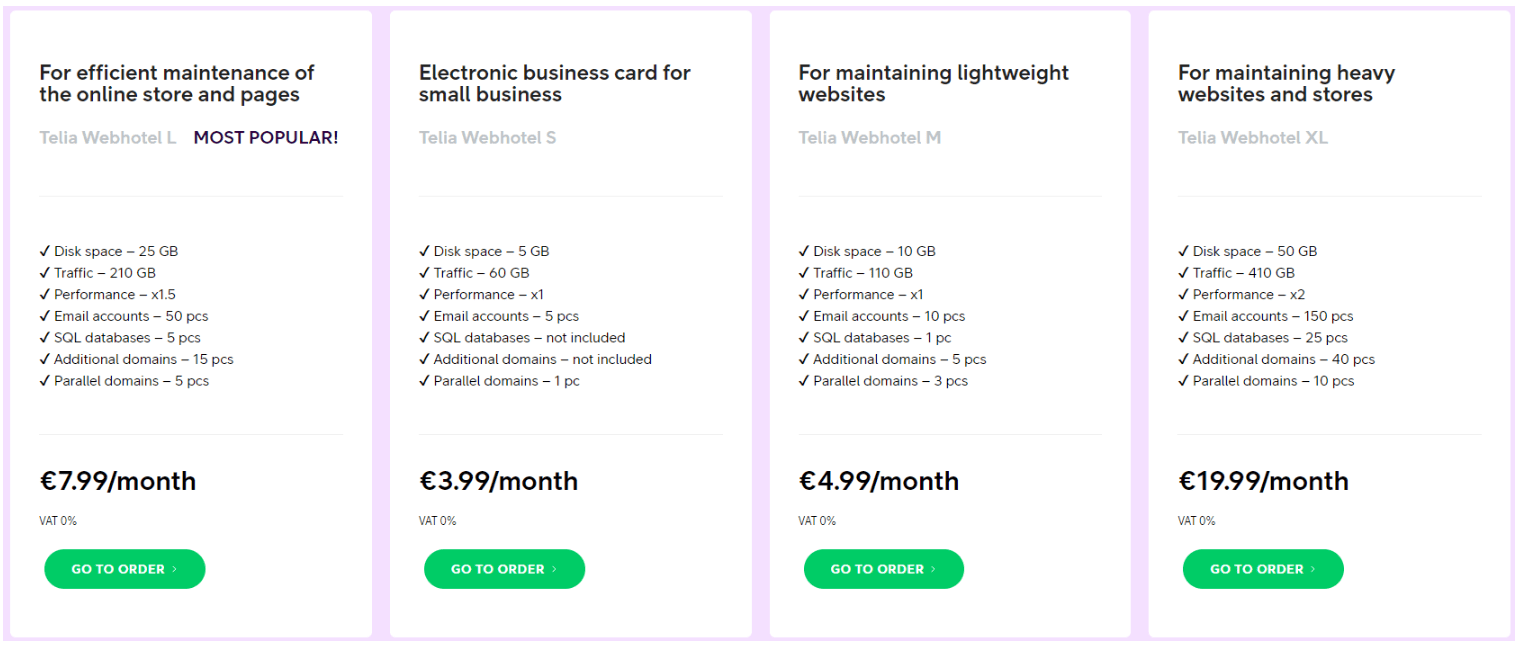Select the Telia Webhotel XL plan name
Image resolution: width=1519 pixels, height=647 pixels.
point(1253,138)
